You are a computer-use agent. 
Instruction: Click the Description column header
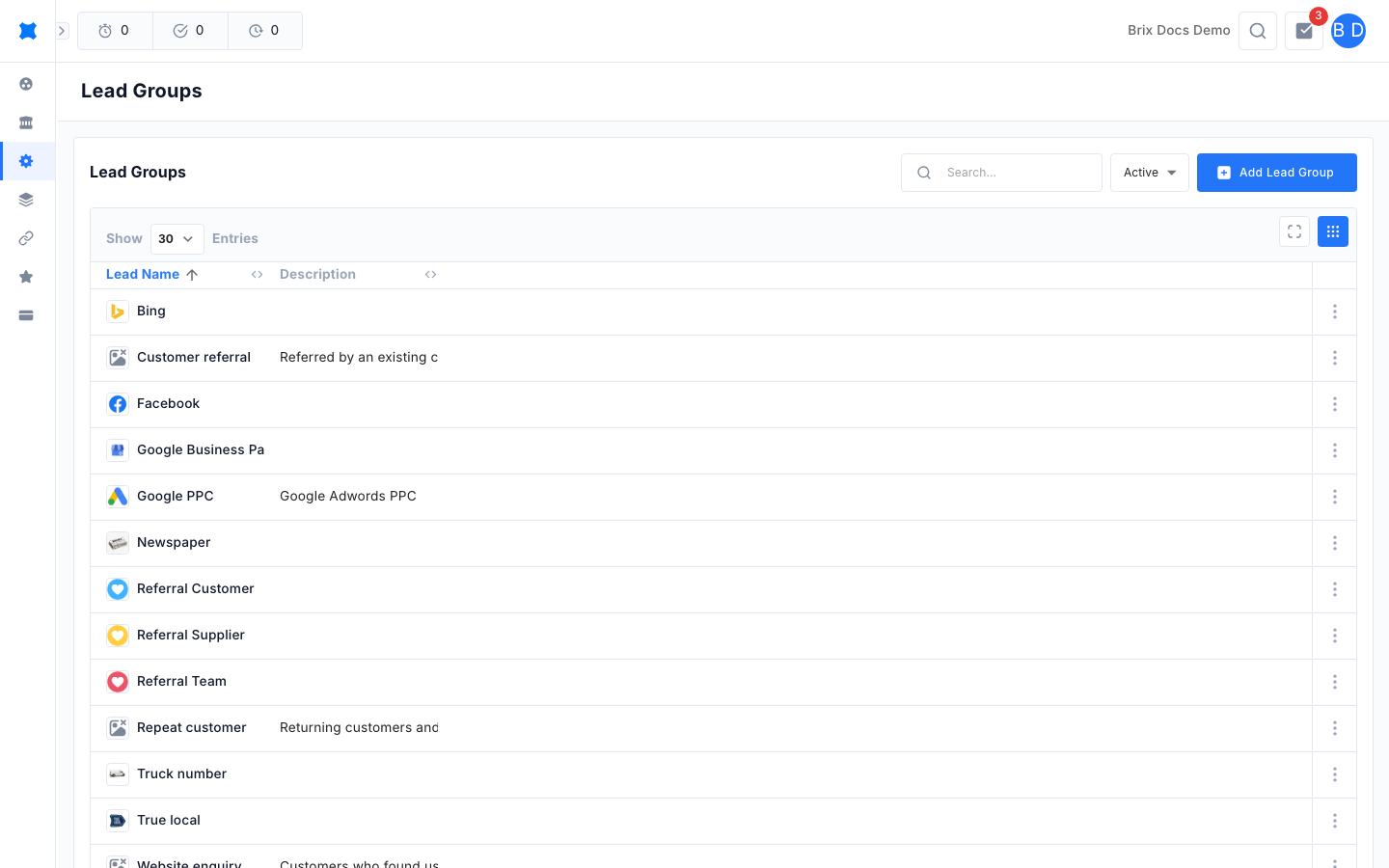317,275
